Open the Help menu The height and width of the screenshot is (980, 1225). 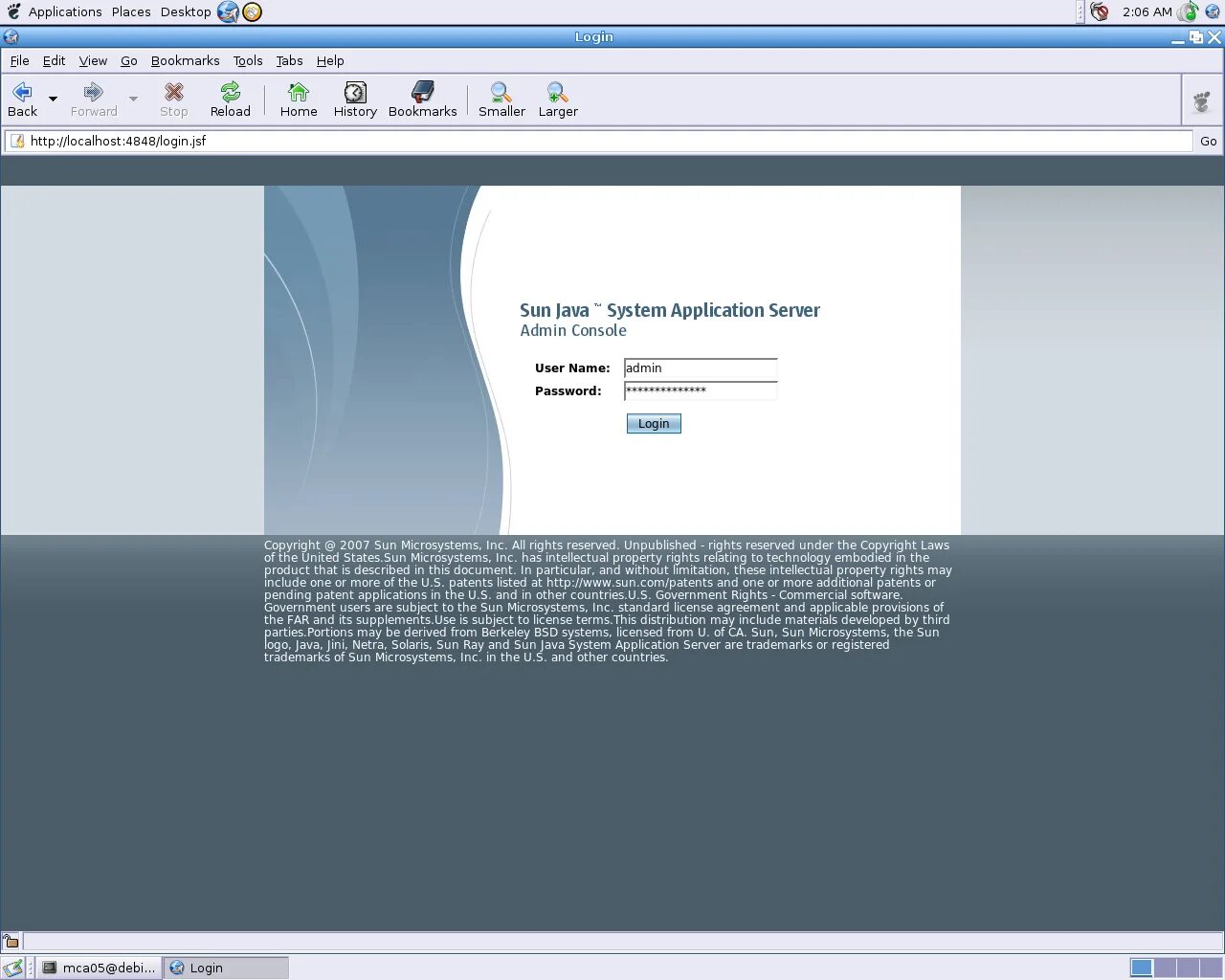point(330,60)
